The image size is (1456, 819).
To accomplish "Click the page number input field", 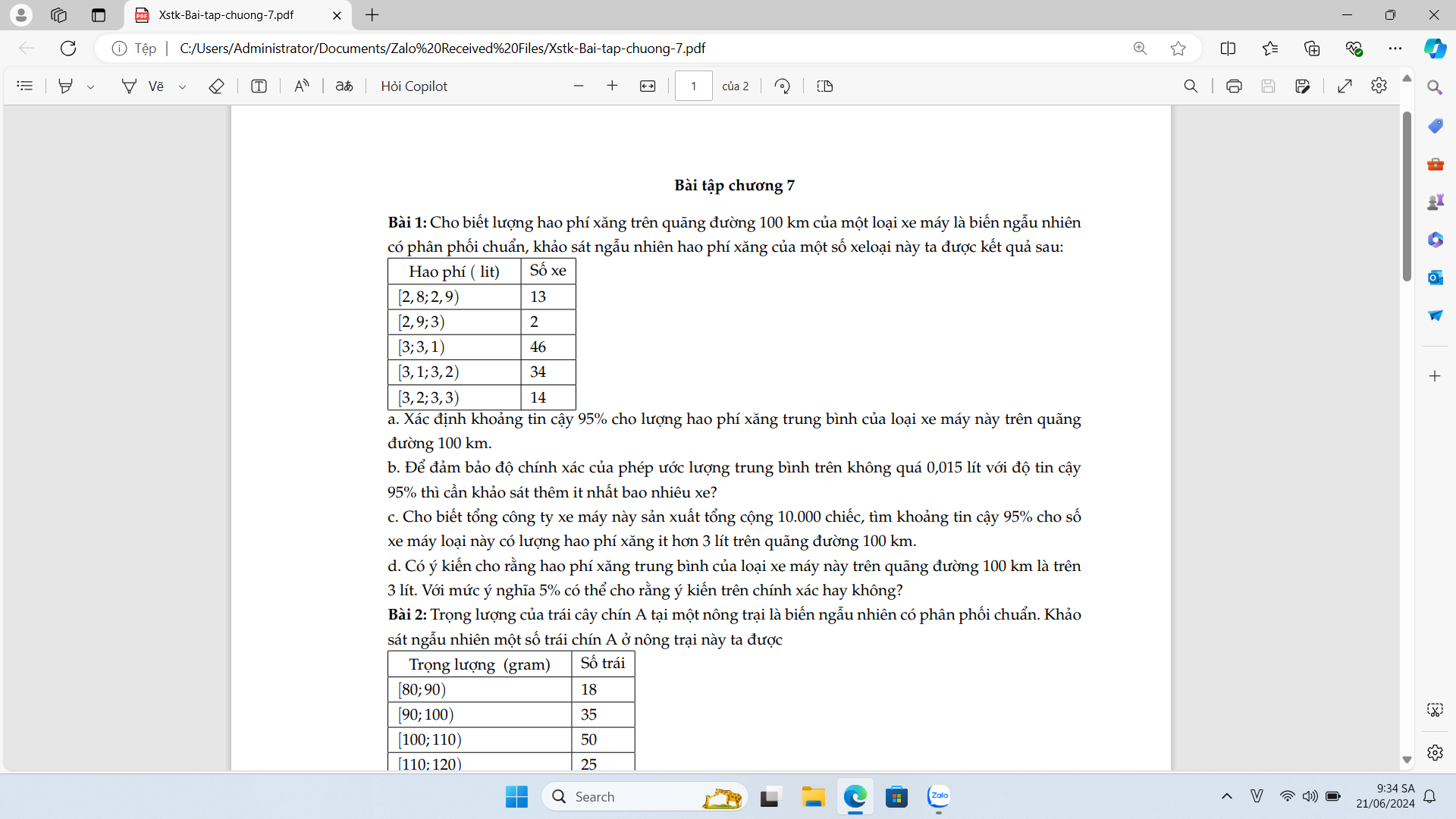I will [x=693, y=86].
